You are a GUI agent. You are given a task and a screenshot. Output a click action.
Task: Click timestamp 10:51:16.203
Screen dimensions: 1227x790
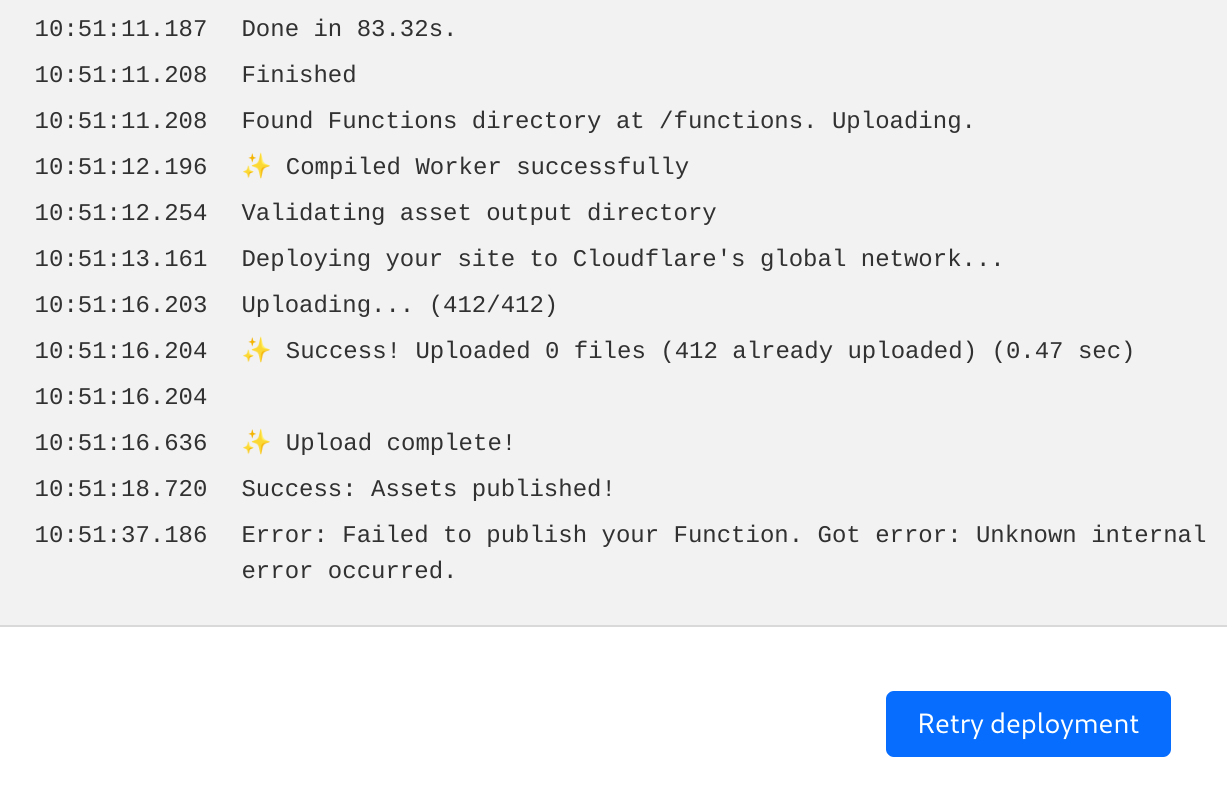click(x=121, y=306)
